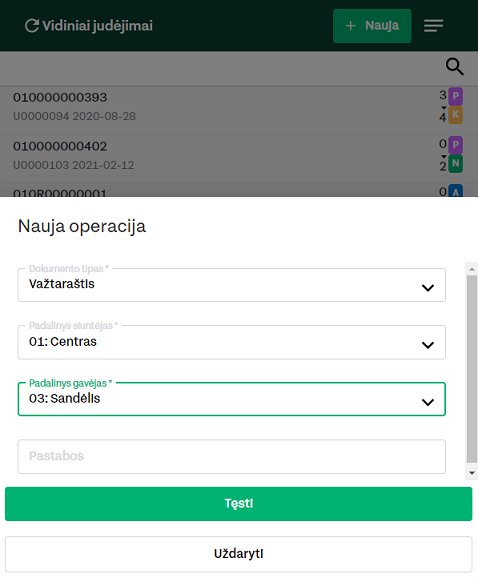478x578 pixels.
Task: Click the dialog scrollbar thumb
Action: (x=472, y=369)
